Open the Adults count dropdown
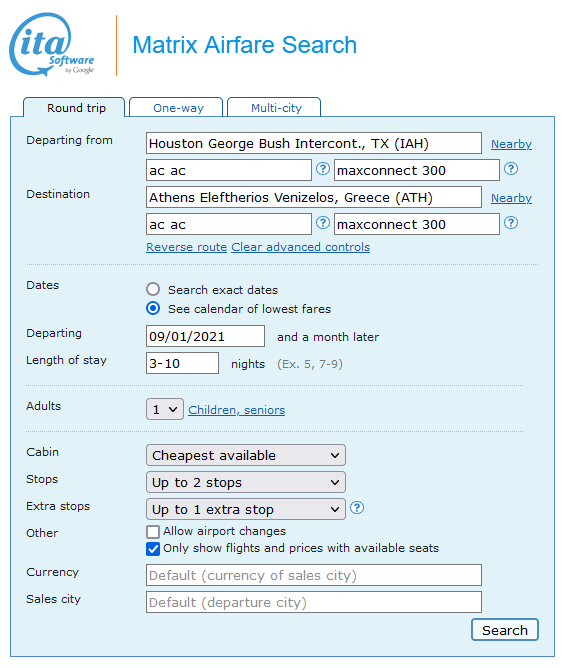Viewport: 577px width, 668px height. (x=165, y=409)
